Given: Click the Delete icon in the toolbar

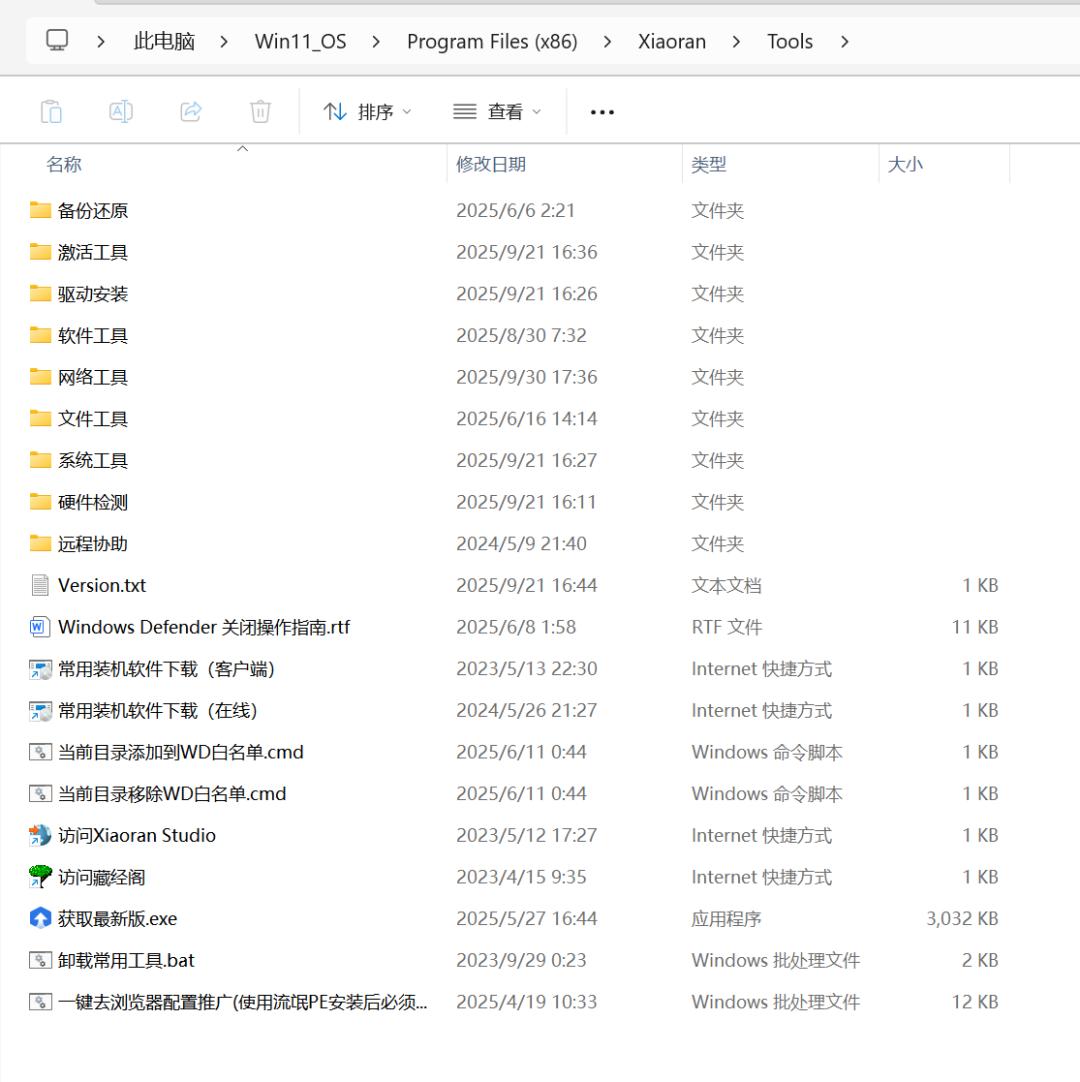Looking at the screenshot, I should pos(261,111).
